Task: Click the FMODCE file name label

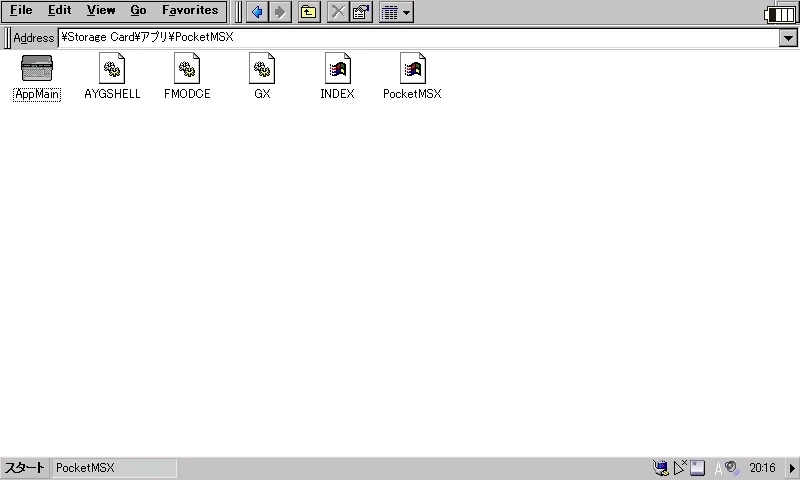Action: tap(187, 94)
